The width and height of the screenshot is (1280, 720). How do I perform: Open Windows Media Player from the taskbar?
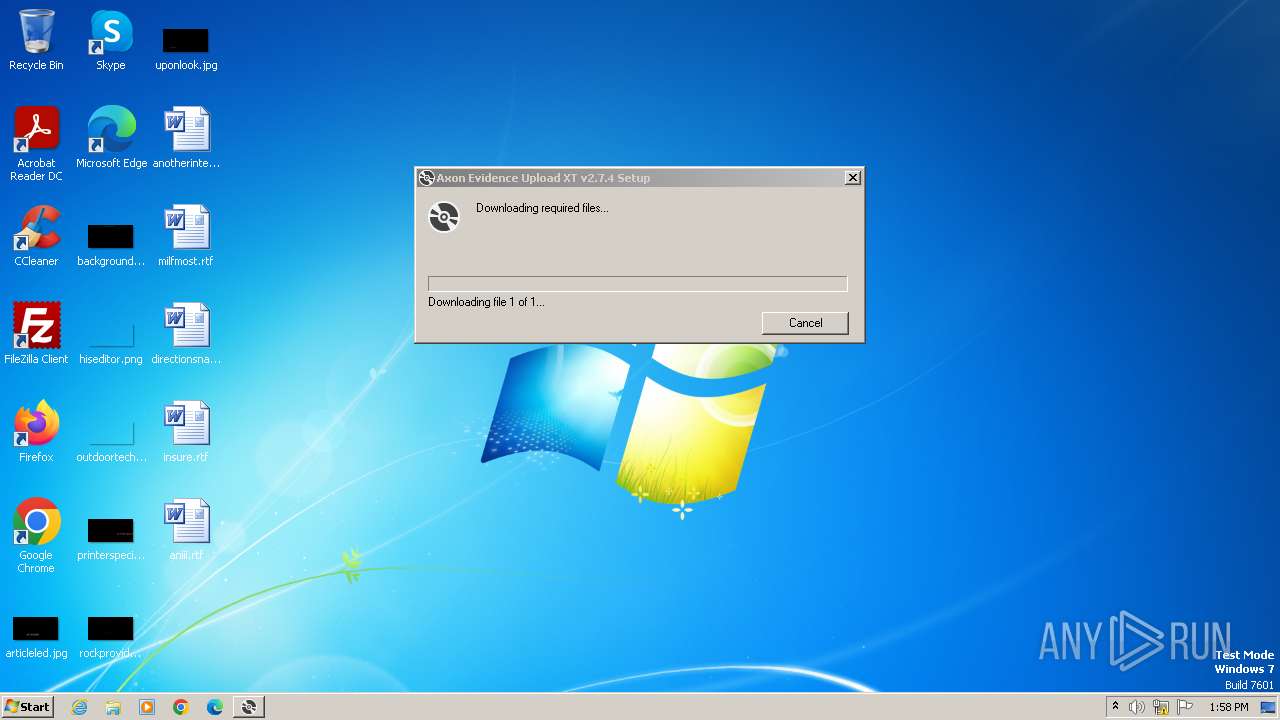coord(147,707)
